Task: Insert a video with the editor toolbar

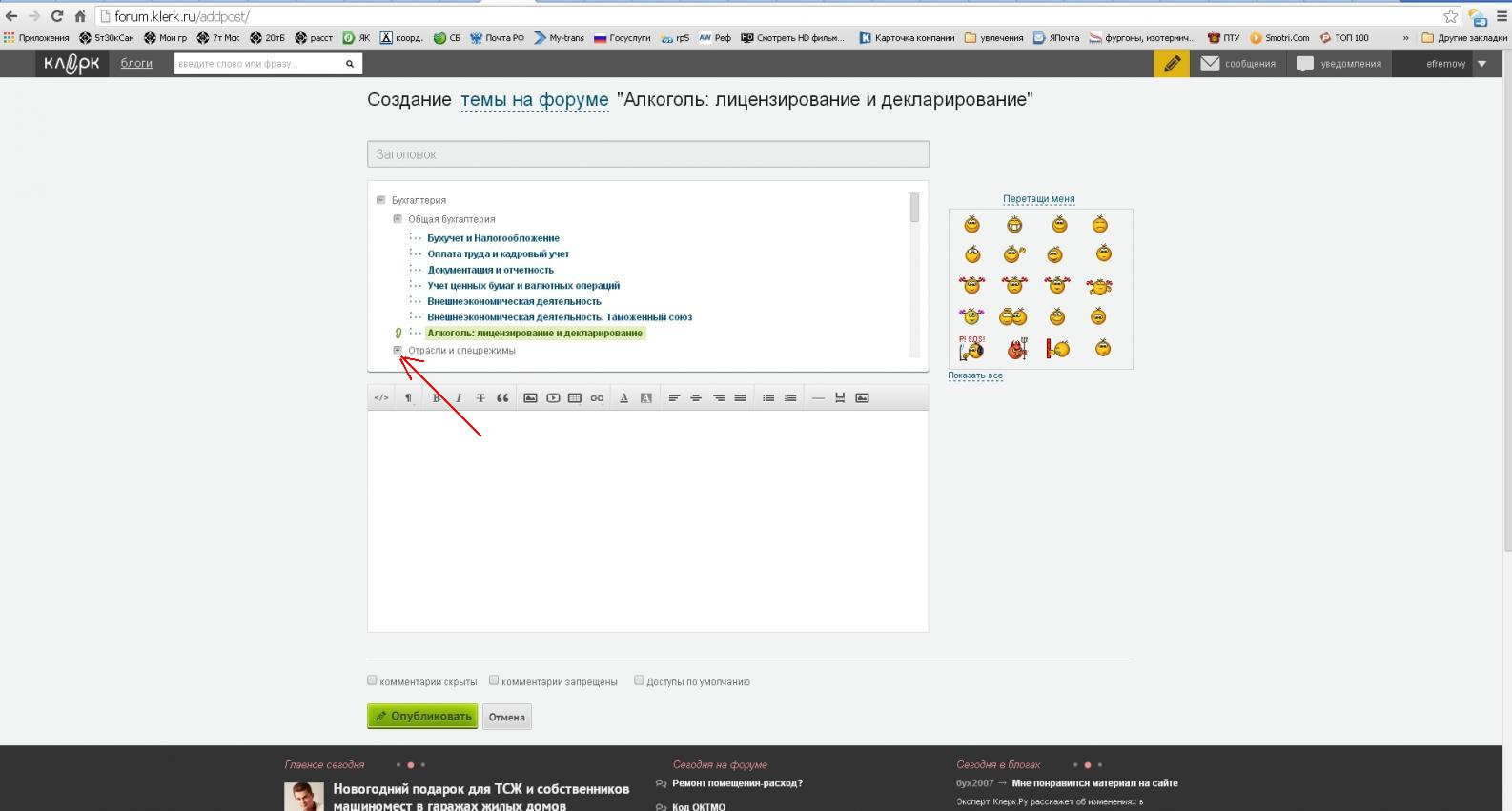Action: coord(553,398)
